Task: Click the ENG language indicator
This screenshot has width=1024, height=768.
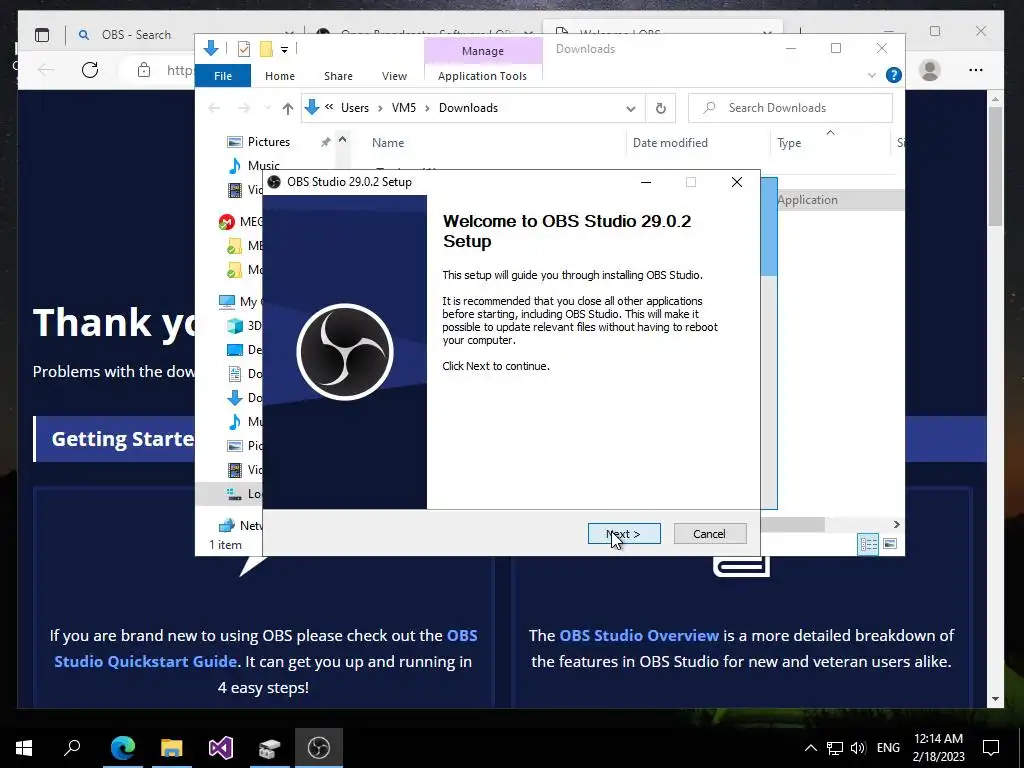Action: pos(888,748)
